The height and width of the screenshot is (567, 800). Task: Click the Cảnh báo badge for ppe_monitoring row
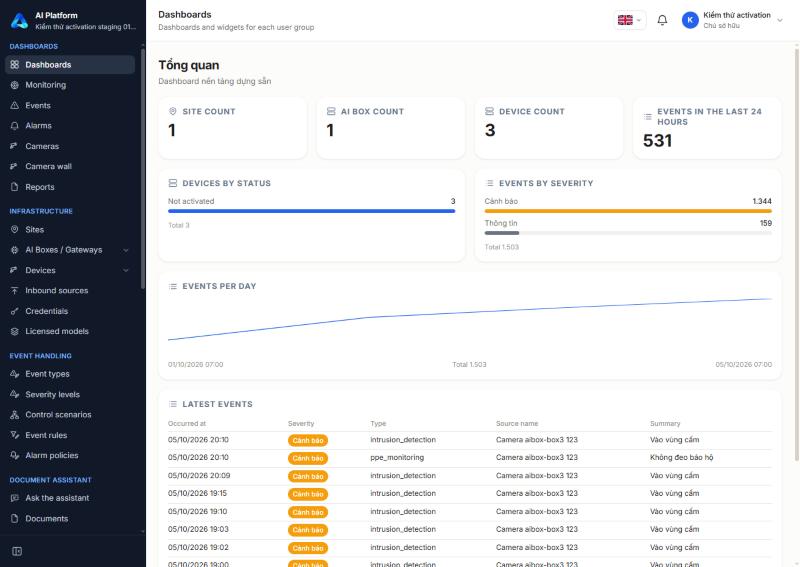click(308, 458)
